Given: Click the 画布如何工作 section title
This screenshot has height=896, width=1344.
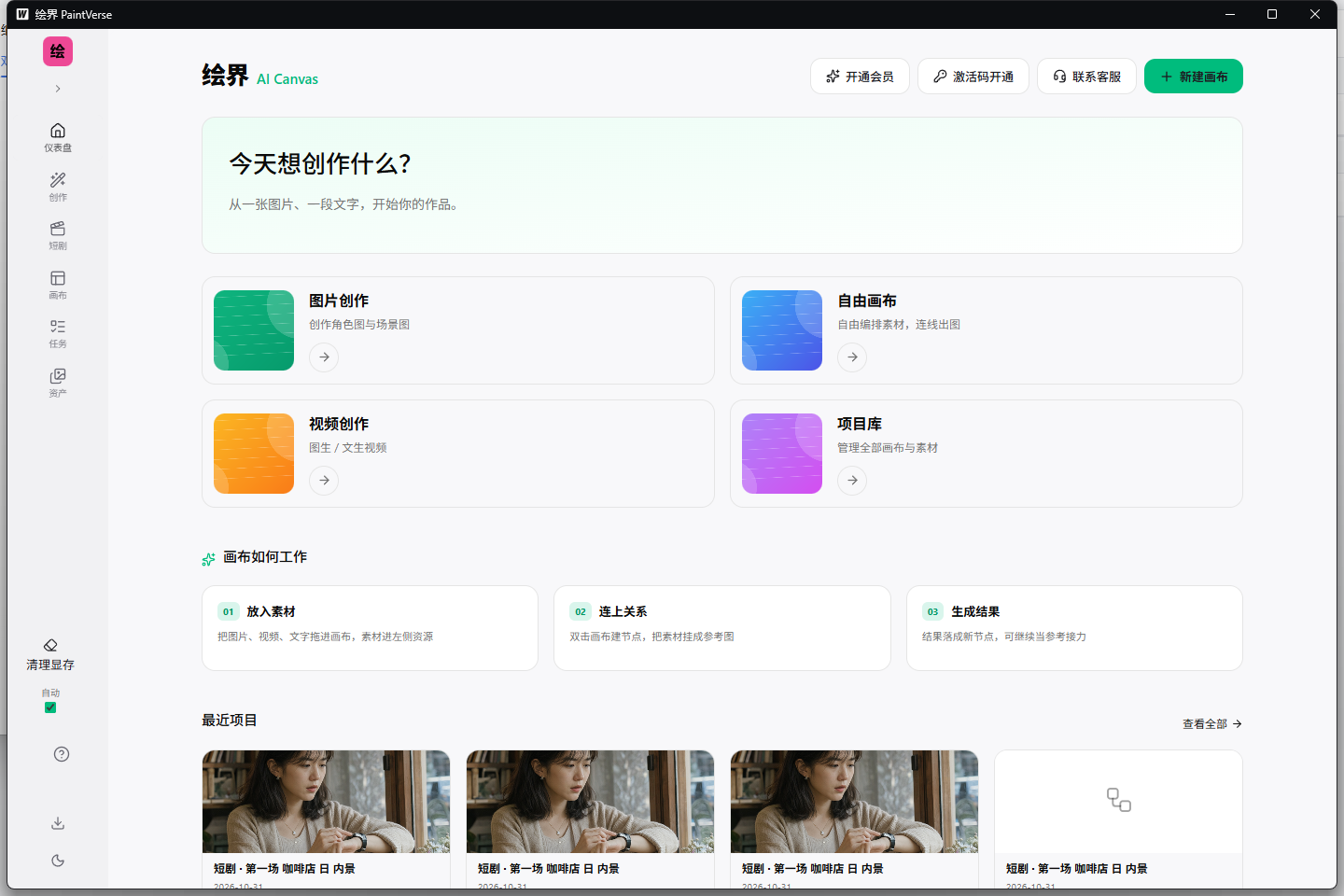Looking at the screenshot, I should click(x=265, y=557).
